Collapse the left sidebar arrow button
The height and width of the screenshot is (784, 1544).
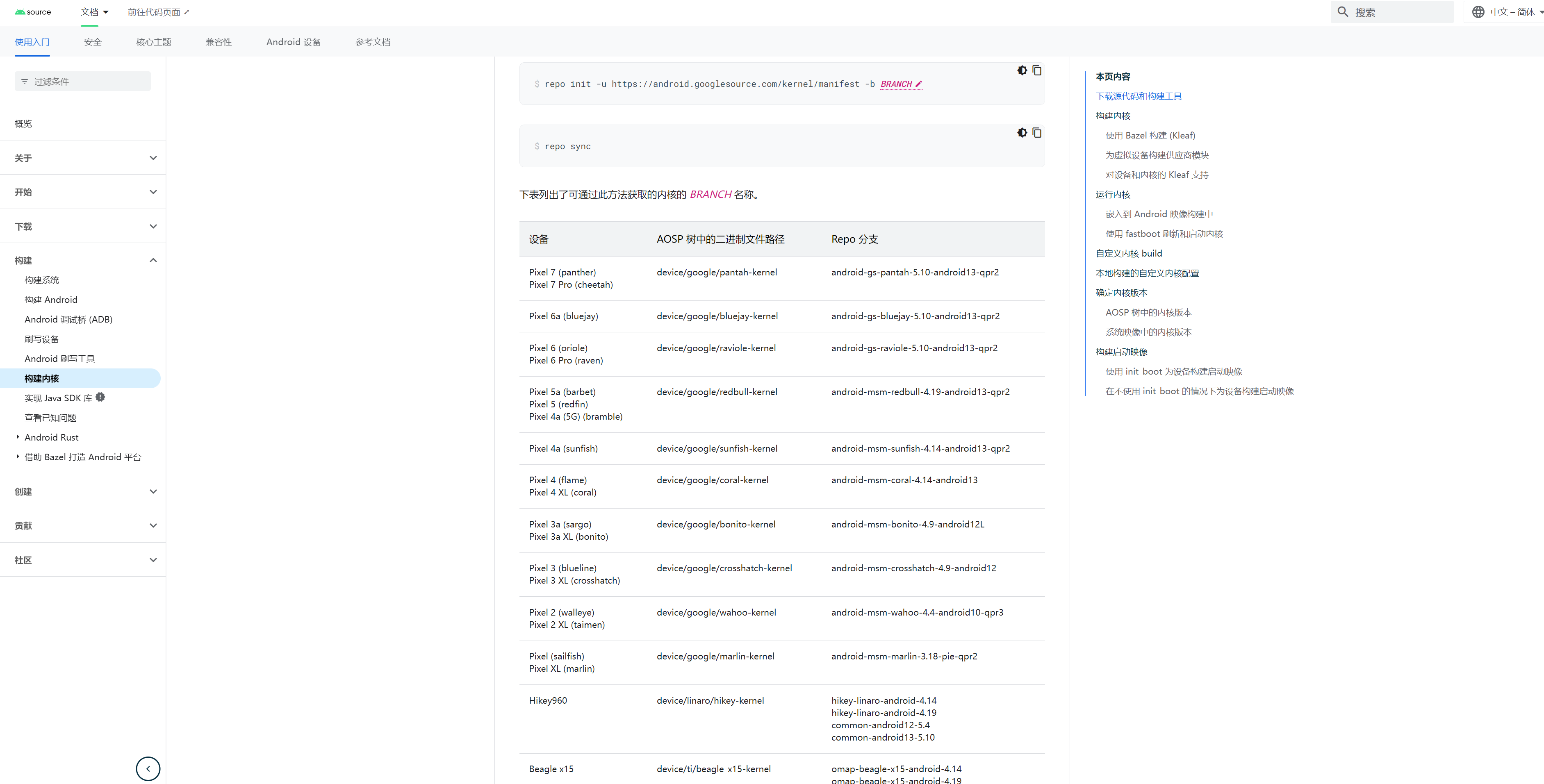[x=148, y=768]
